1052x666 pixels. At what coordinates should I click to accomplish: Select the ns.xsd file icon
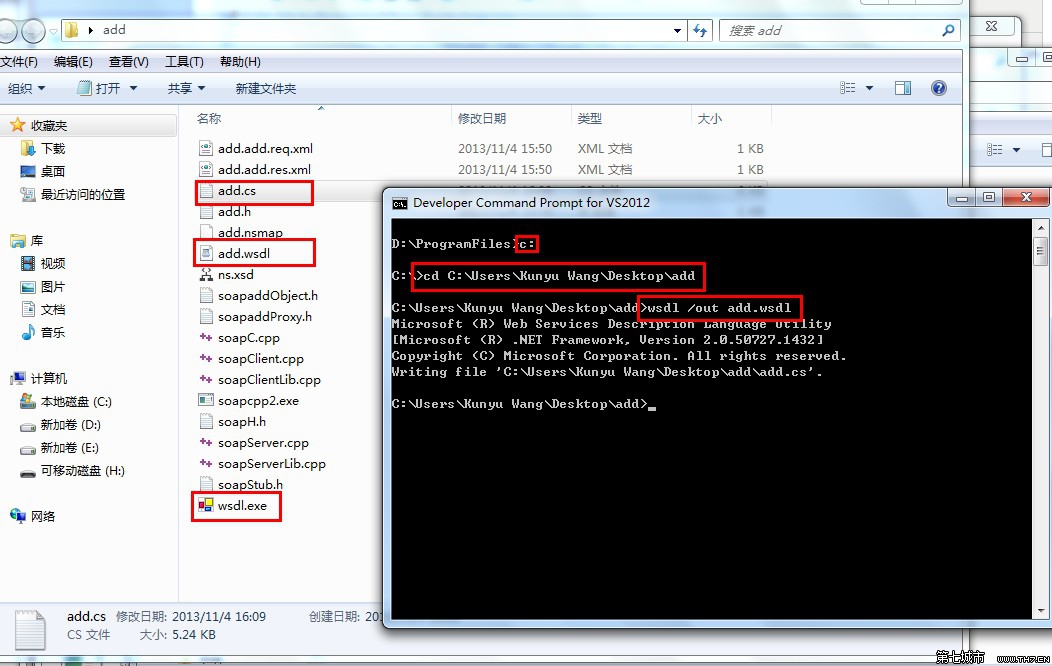(206, 275)
